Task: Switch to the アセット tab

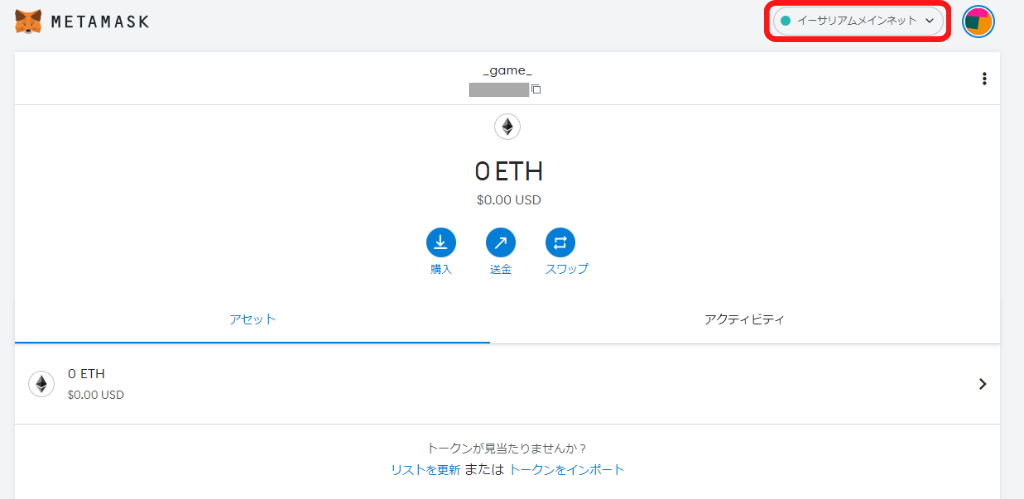Action: tap(252, 320)
